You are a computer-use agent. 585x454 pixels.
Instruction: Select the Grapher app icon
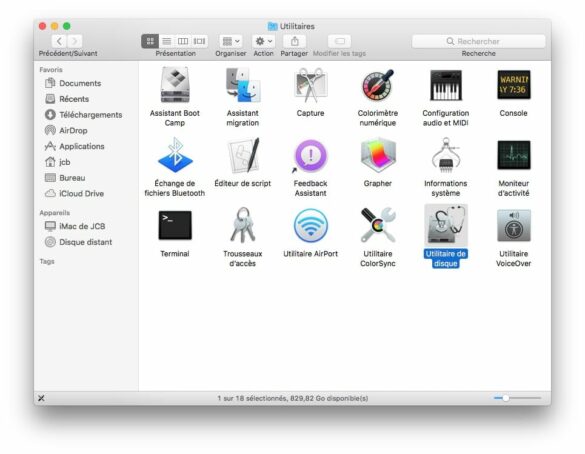pos(378,155)
